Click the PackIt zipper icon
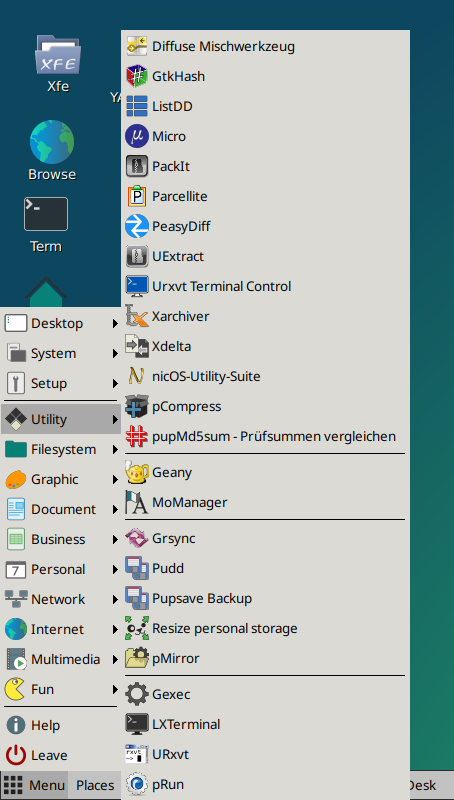Screen dimensions: 454x800 (x=137, y=166)
